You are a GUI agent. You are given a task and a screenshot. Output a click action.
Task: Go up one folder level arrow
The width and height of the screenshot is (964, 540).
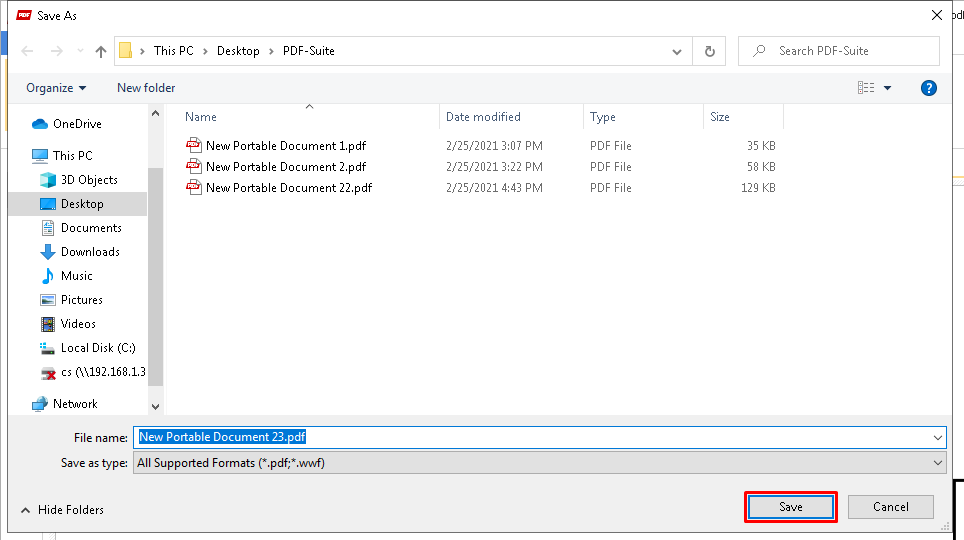[x=101, y=52]
